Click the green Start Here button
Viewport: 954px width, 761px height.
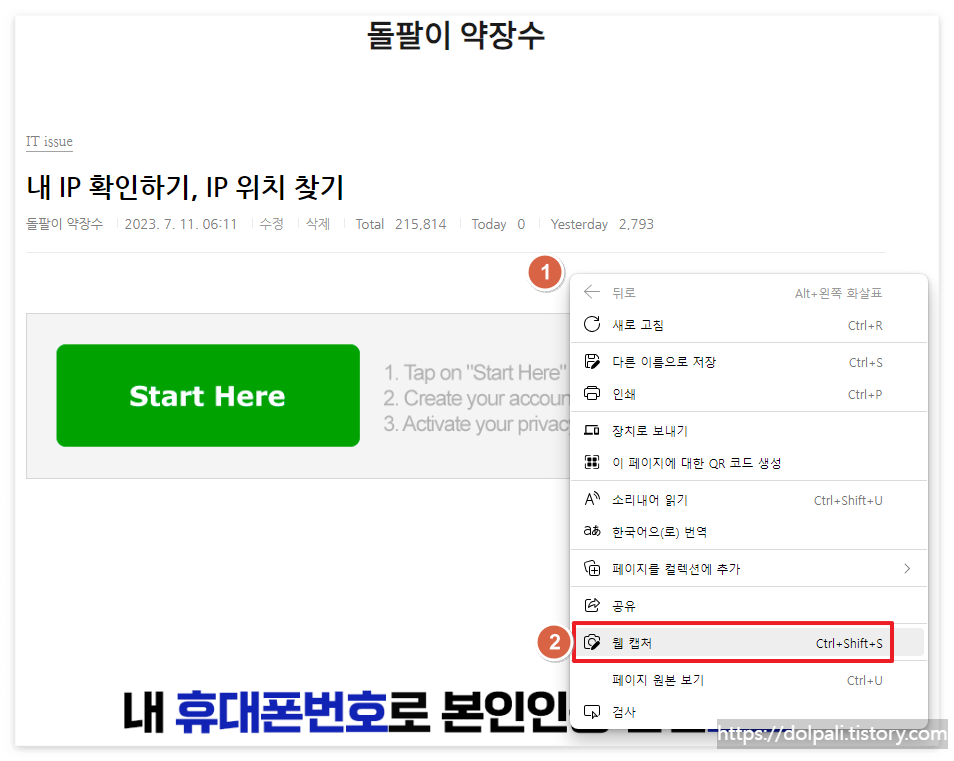pyautogui.click(x=207, y=395)
